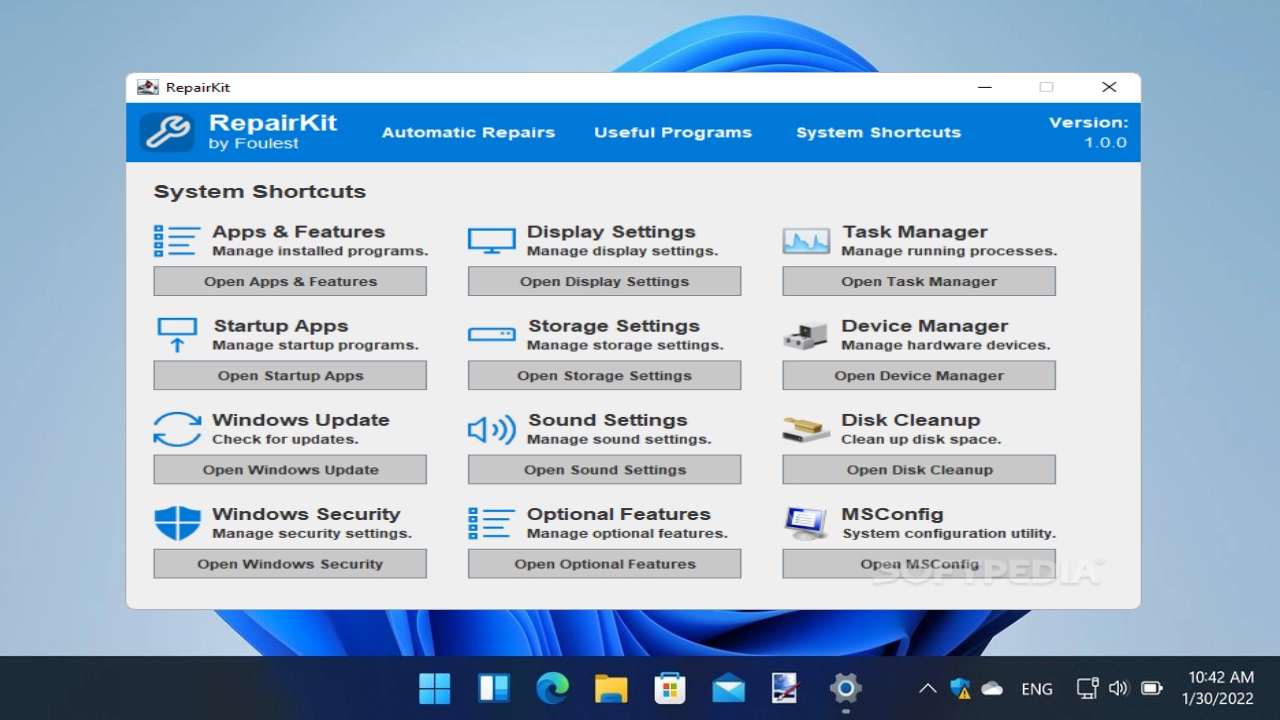The image size is (1280, 720).
Task: Open Microsoft Store from the taskbar
Action: [670, 688]
